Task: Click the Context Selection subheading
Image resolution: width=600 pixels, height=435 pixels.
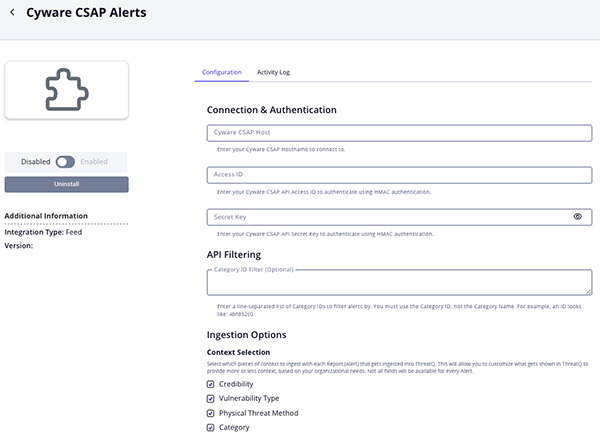Action: coord(238,352)
